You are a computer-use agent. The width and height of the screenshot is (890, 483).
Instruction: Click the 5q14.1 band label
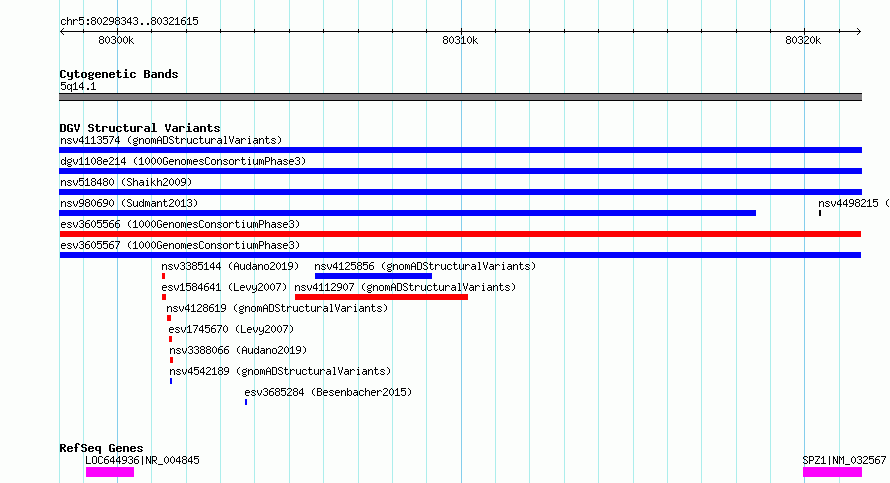click(78, 86)
